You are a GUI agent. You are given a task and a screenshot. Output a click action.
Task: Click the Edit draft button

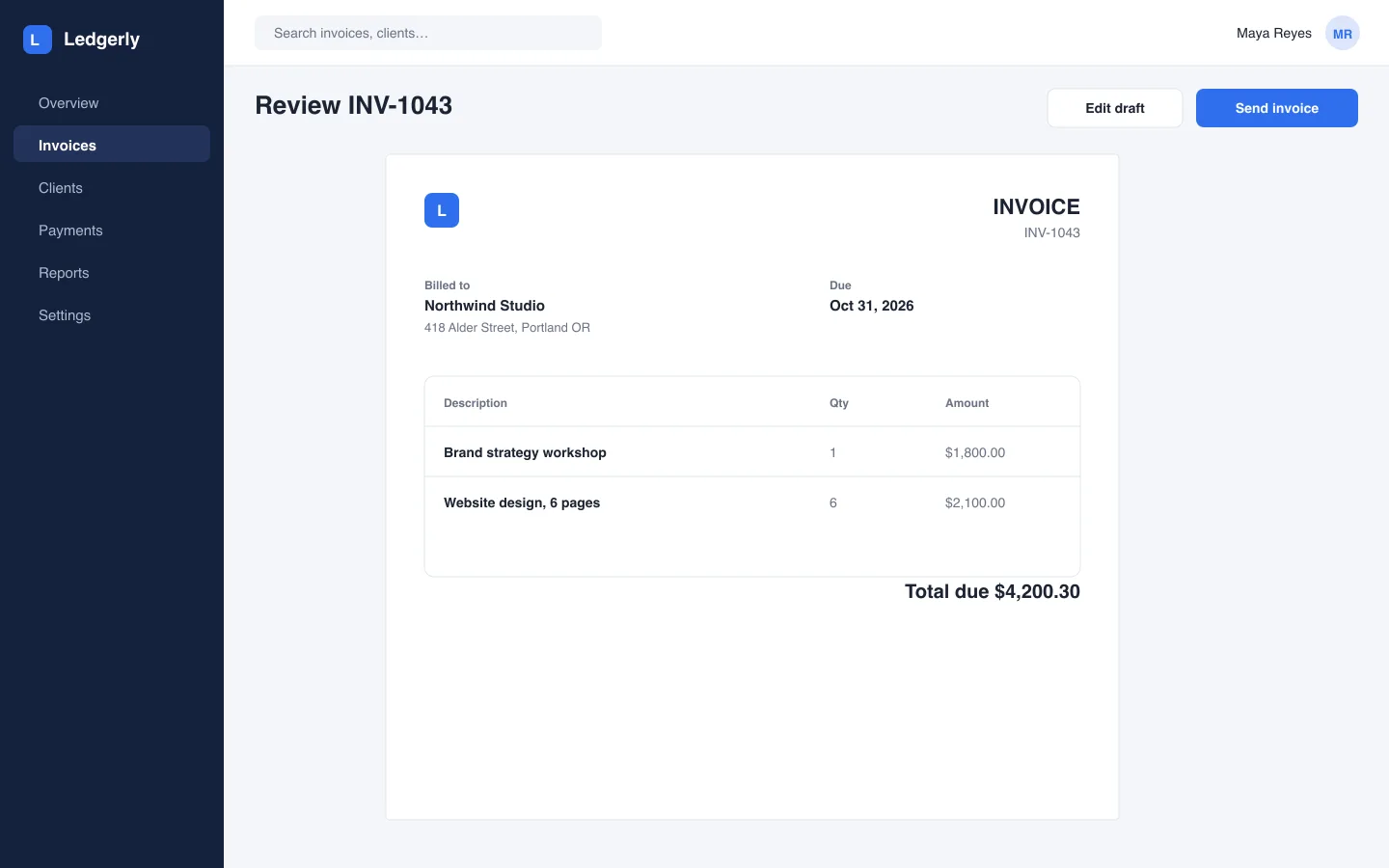pyautogui.click(x=1115, y=108)
